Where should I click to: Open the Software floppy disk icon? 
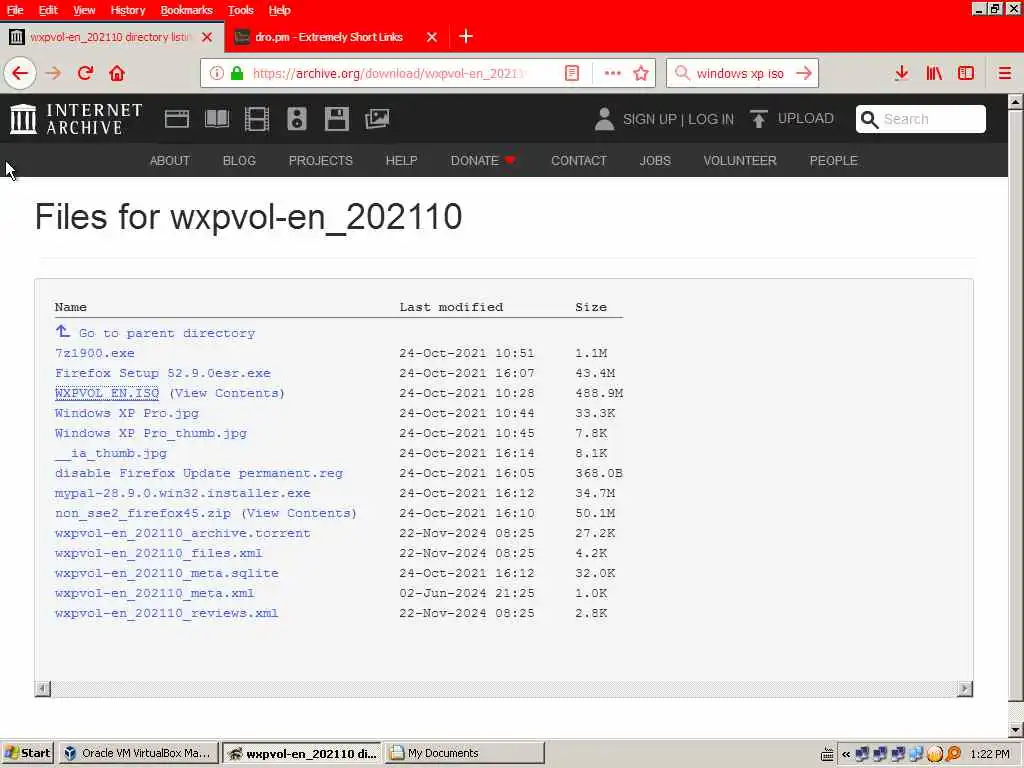point(337,119)
